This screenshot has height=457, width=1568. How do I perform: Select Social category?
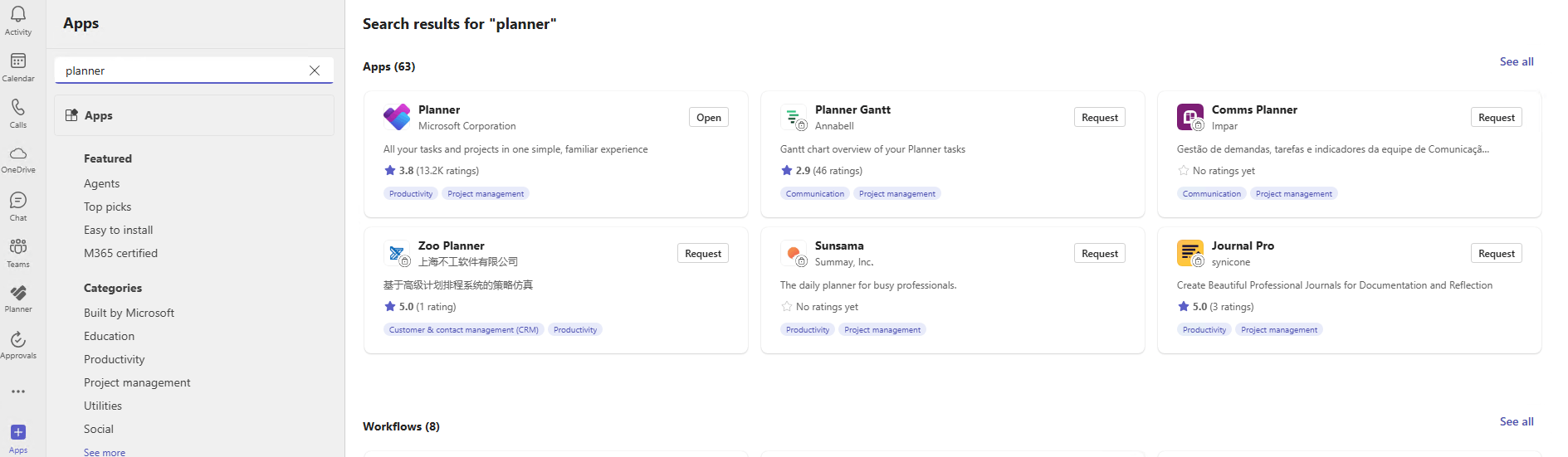click(x=98, y=429)
